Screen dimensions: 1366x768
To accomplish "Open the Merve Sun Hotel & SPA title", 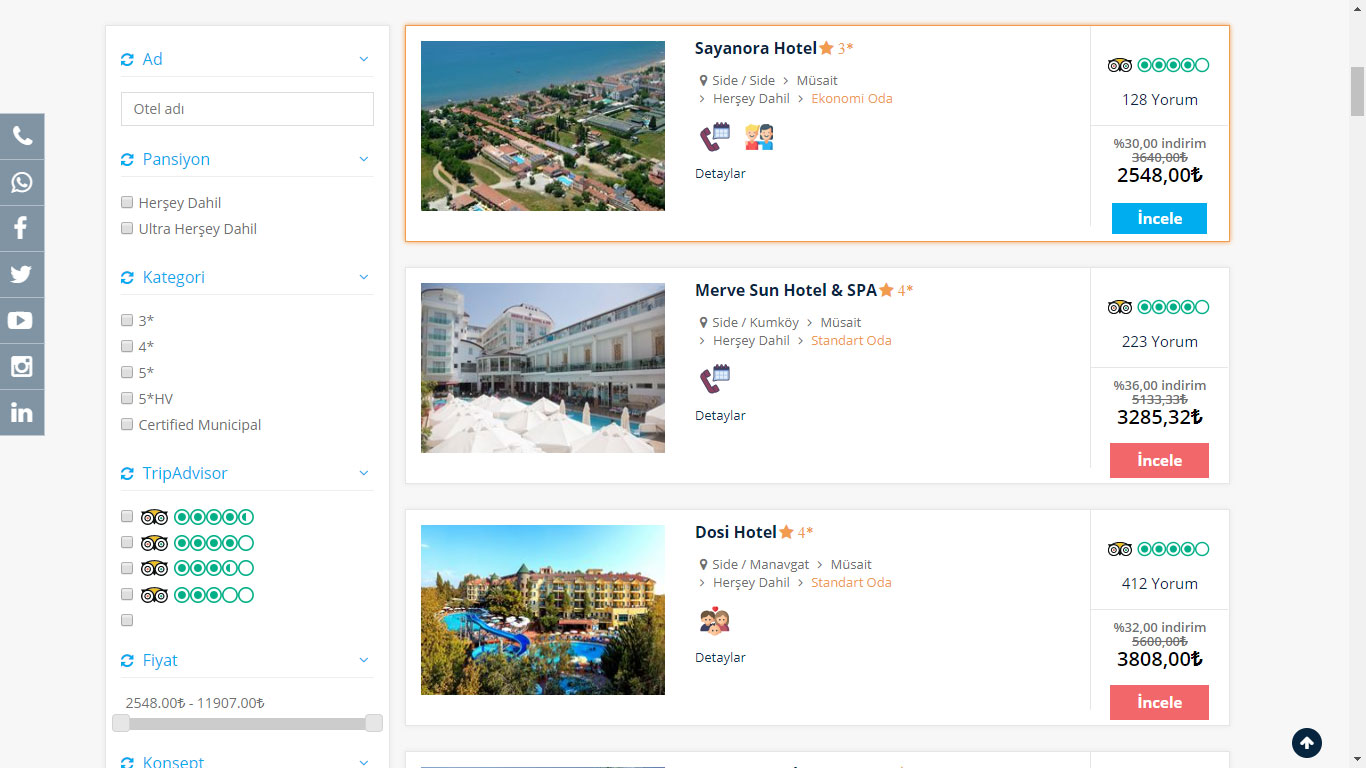I will 786,290.
